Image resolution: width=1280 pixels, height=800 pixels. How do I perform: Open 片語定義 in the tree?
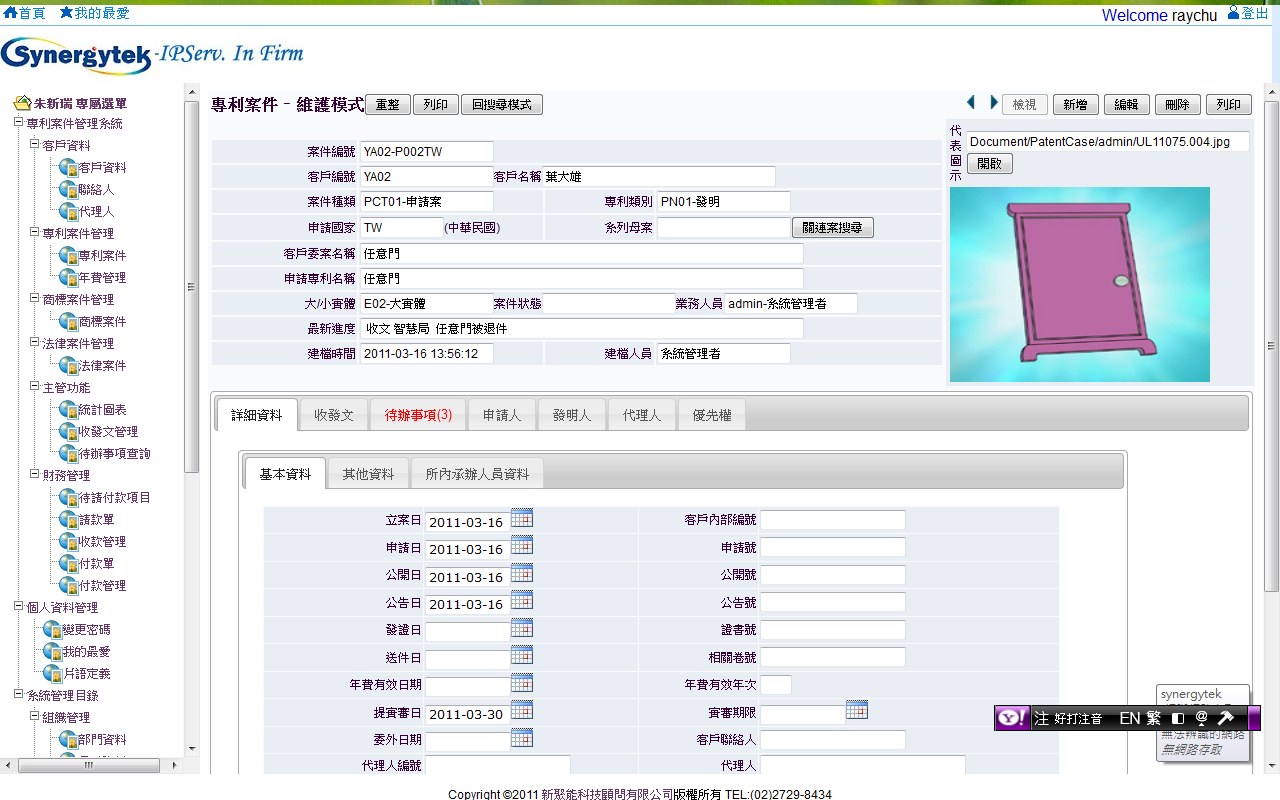click(x=86, y=674)
